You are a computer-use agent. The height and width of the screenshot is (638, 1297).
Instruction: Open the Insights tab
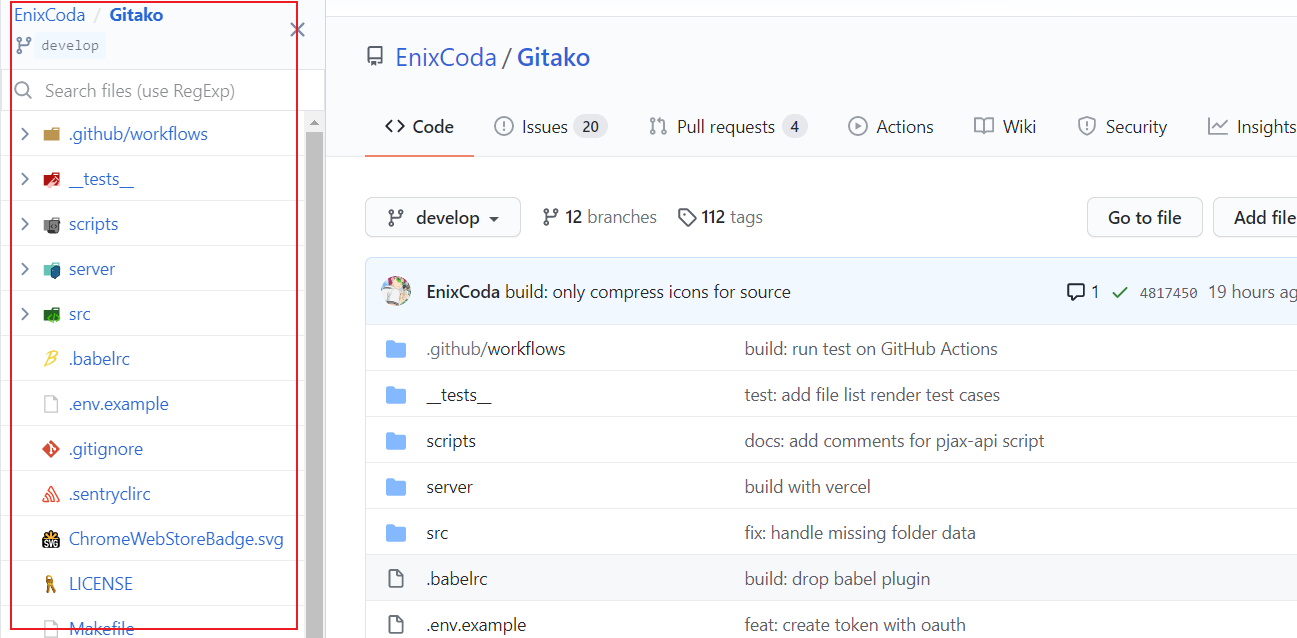pos(1252,127)
